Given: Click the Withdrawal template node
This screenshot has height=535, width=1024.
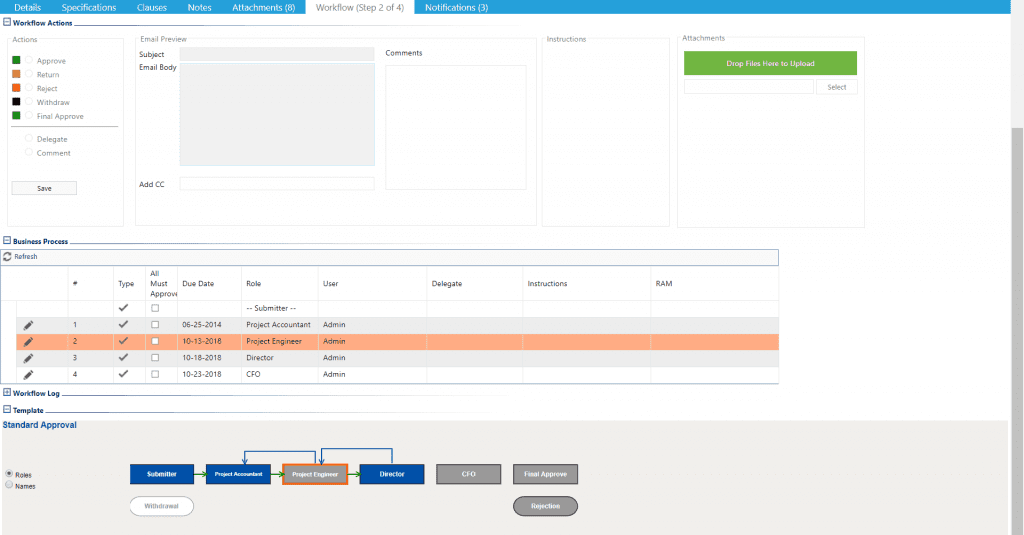Looking at the screenshot, I should (x=161, y=506).
